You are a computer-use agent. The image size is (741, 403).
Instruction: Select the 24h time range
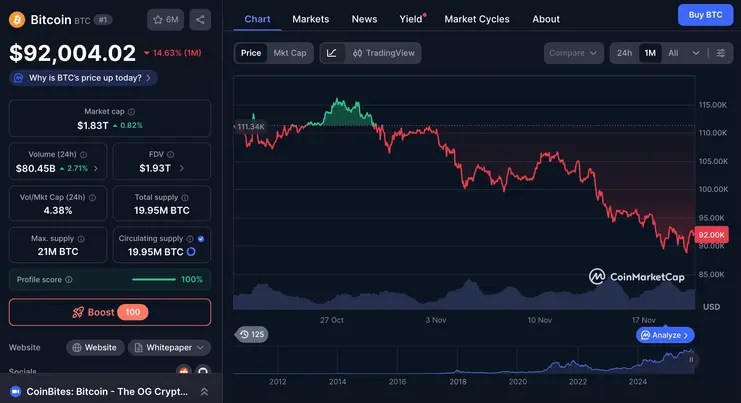click(x=624, y=53)
